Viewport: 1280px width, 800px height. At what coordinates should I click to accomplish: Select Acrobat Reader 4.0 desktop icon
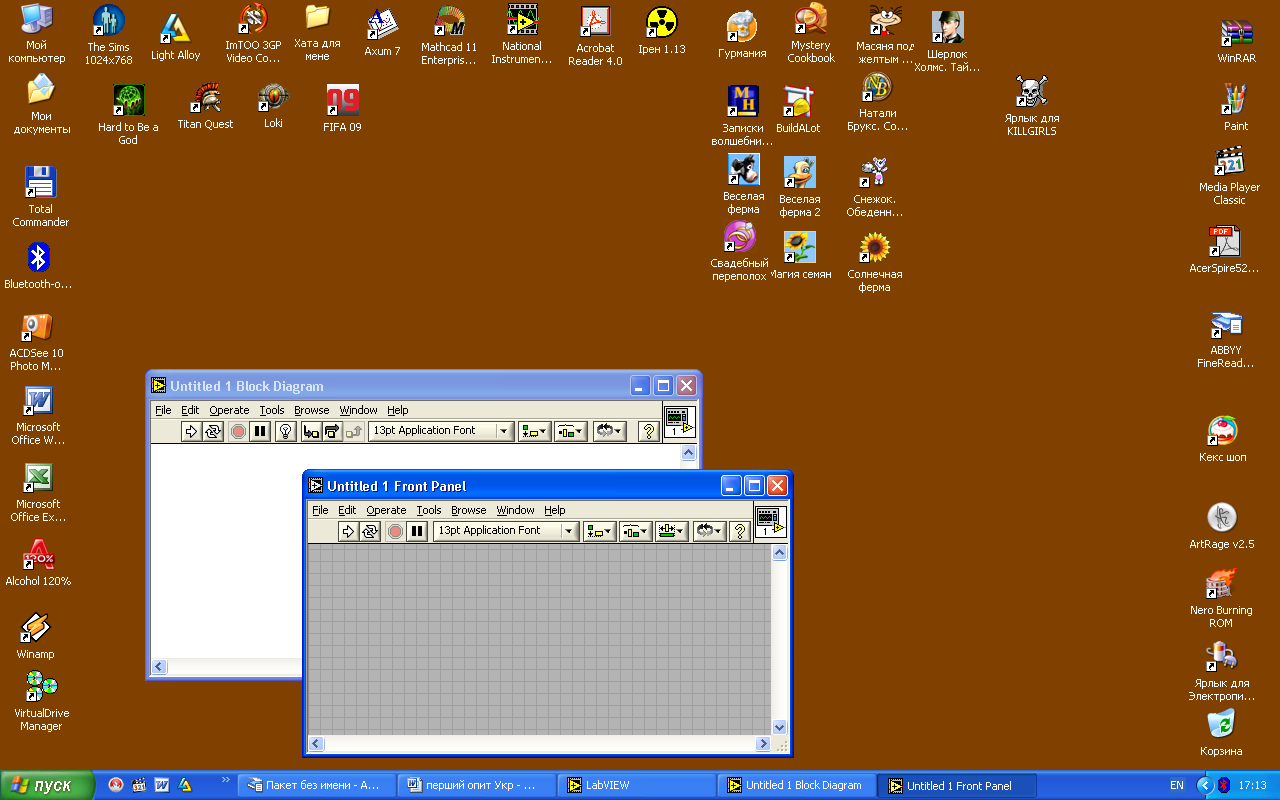(x=595, y=36)
